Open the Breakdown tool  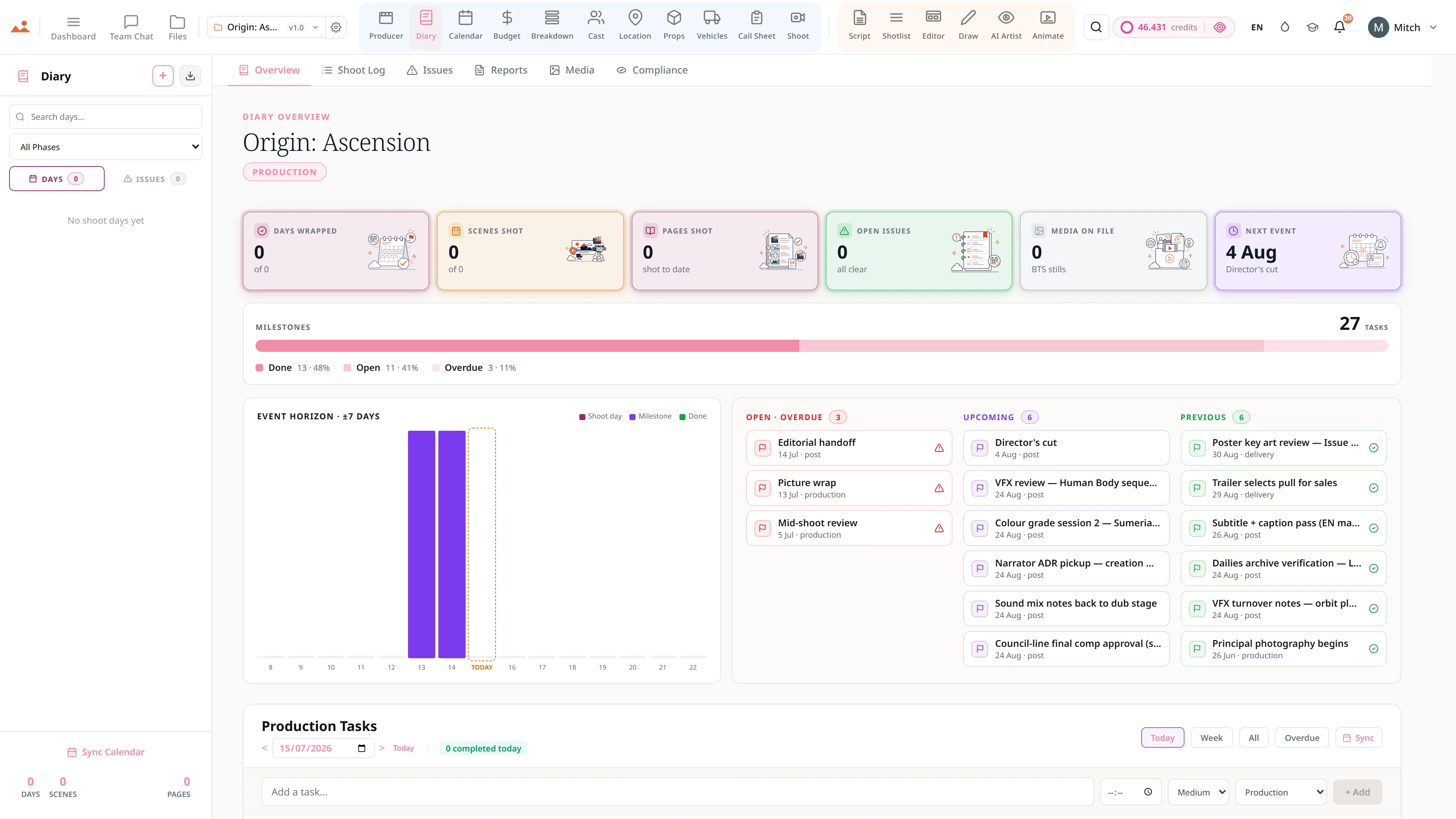click(x=552, y=26)
